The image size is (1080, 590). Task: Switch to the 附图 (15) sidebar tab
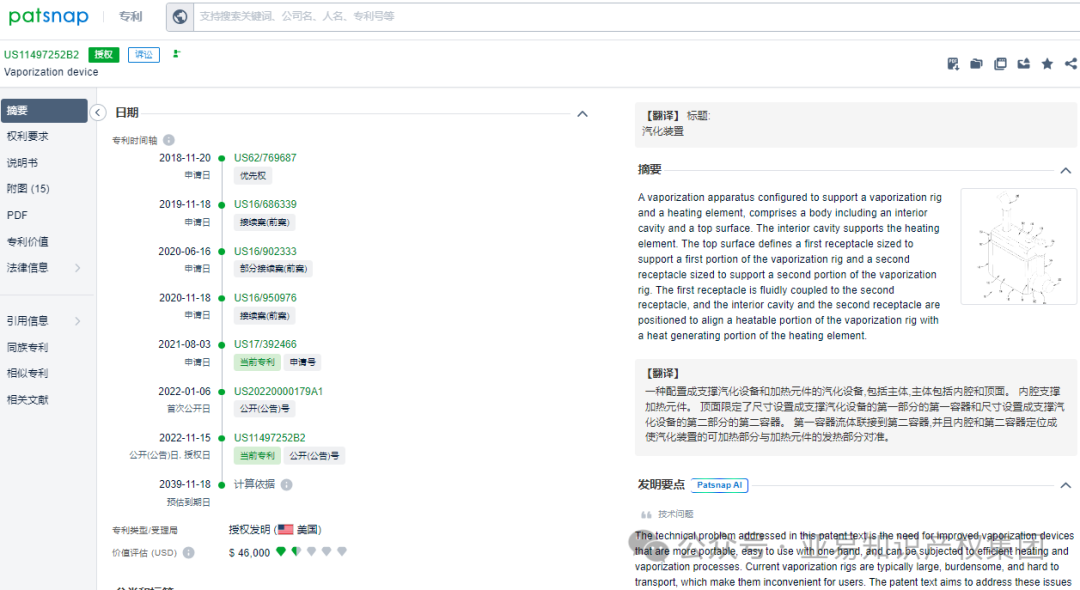coord(29,188)
